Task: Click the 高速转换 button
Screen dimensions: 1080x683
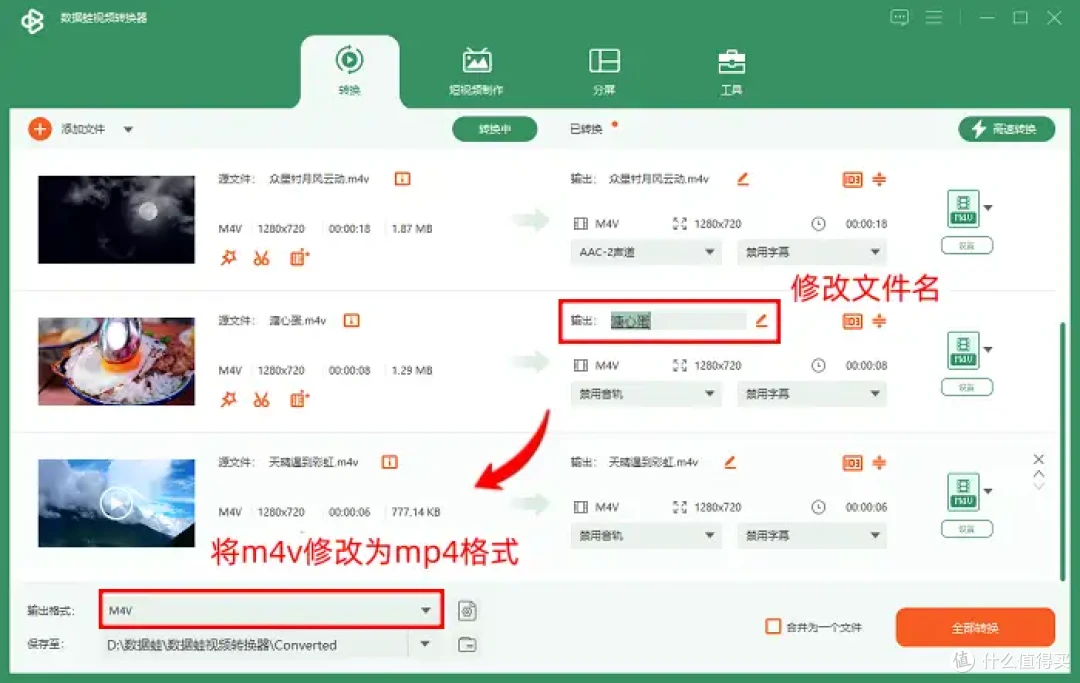Action: [x=1006, y=129]
